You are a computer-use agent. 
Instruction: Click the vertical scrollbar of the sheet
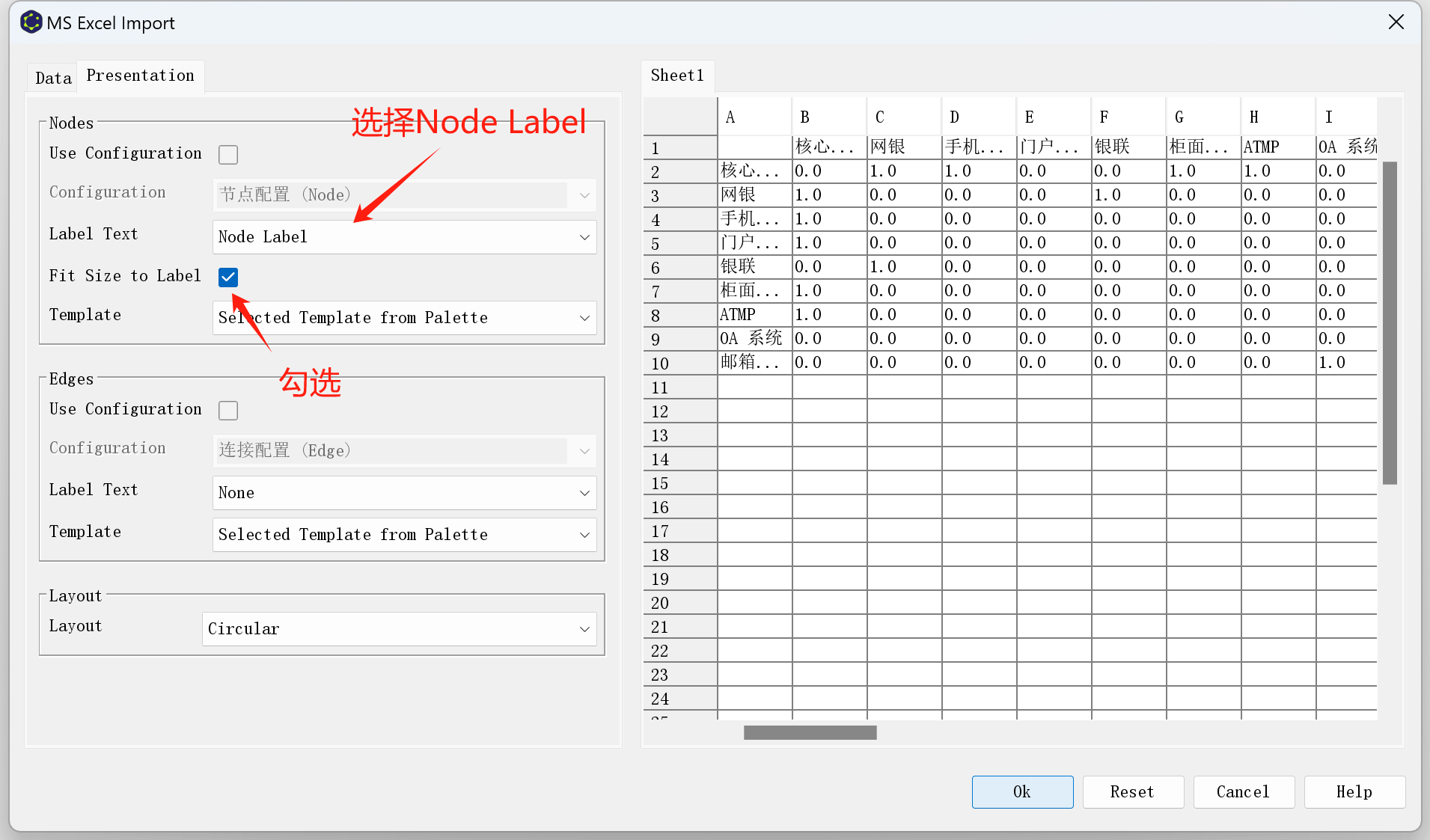(x=1390, y=322)
